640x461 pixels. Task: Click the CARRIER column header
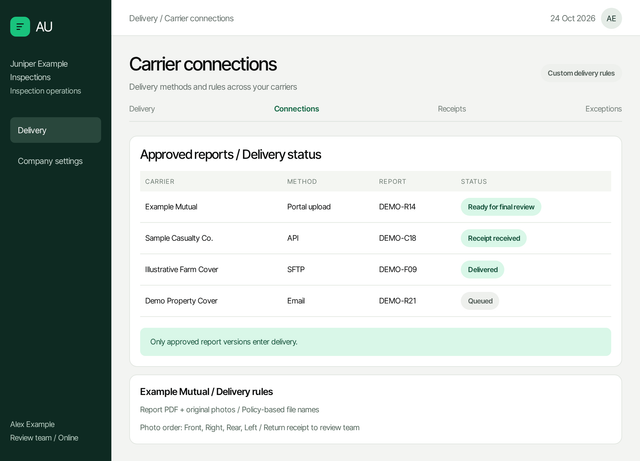pos(160,182)
